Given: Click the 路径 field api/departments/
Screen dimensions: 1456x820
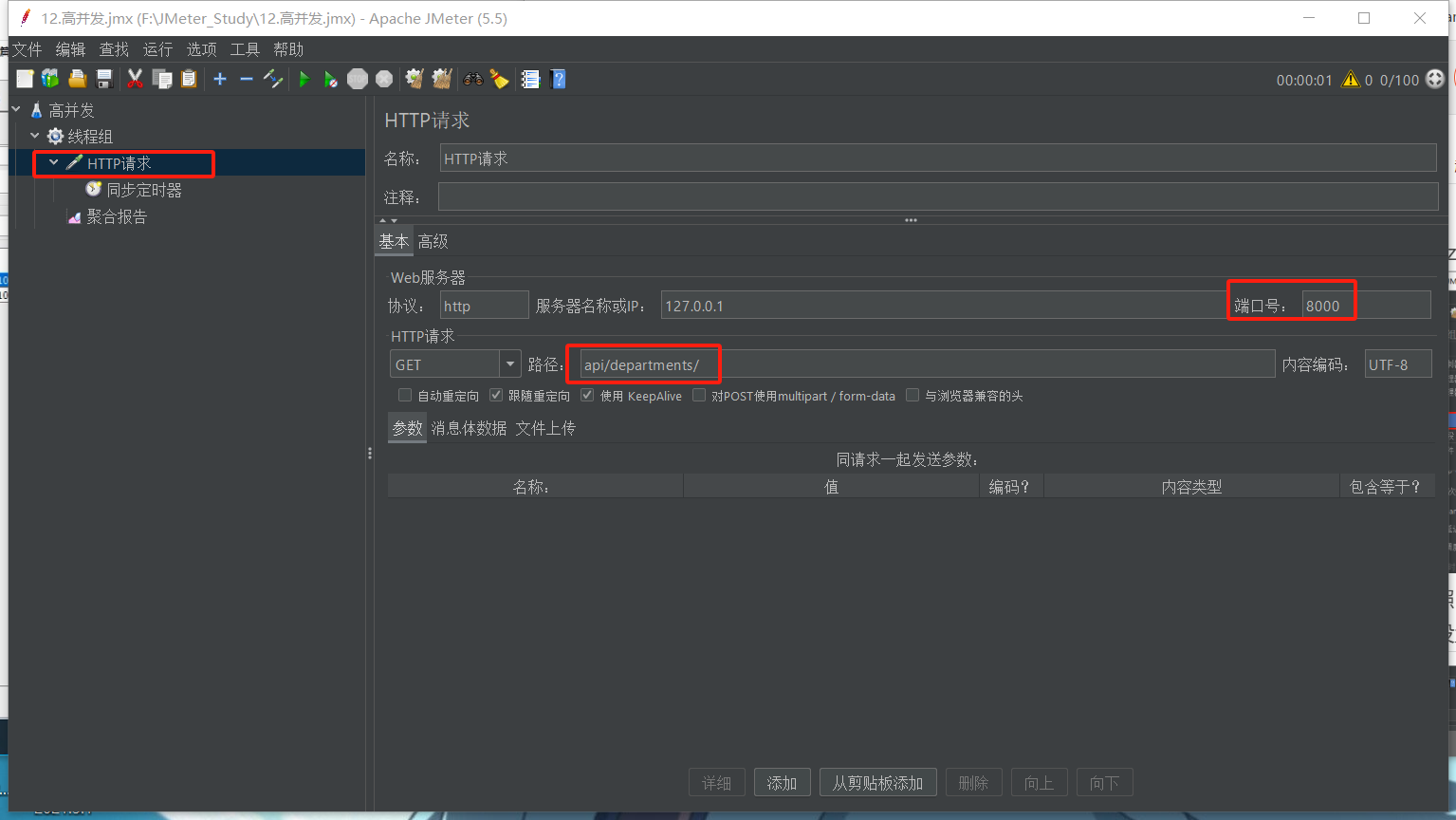Looking at the screenshot, I should [x=928, y=364].
